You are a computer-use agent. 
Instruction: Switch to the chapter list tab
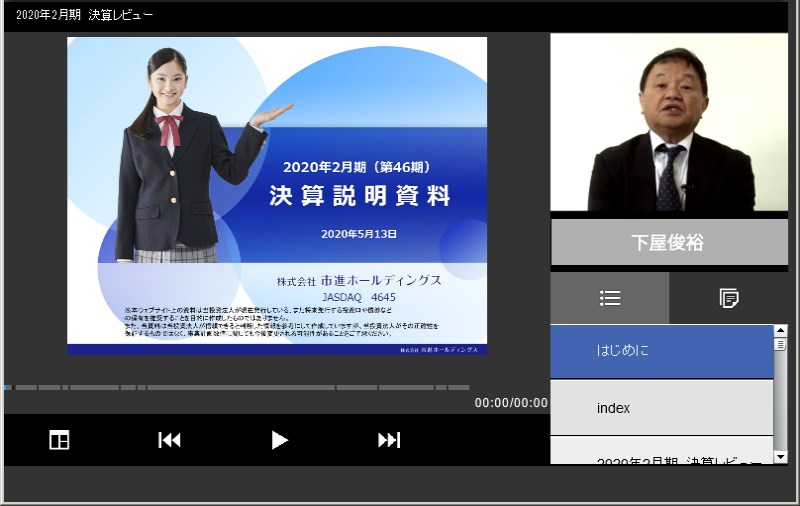(x=610, y=298)
